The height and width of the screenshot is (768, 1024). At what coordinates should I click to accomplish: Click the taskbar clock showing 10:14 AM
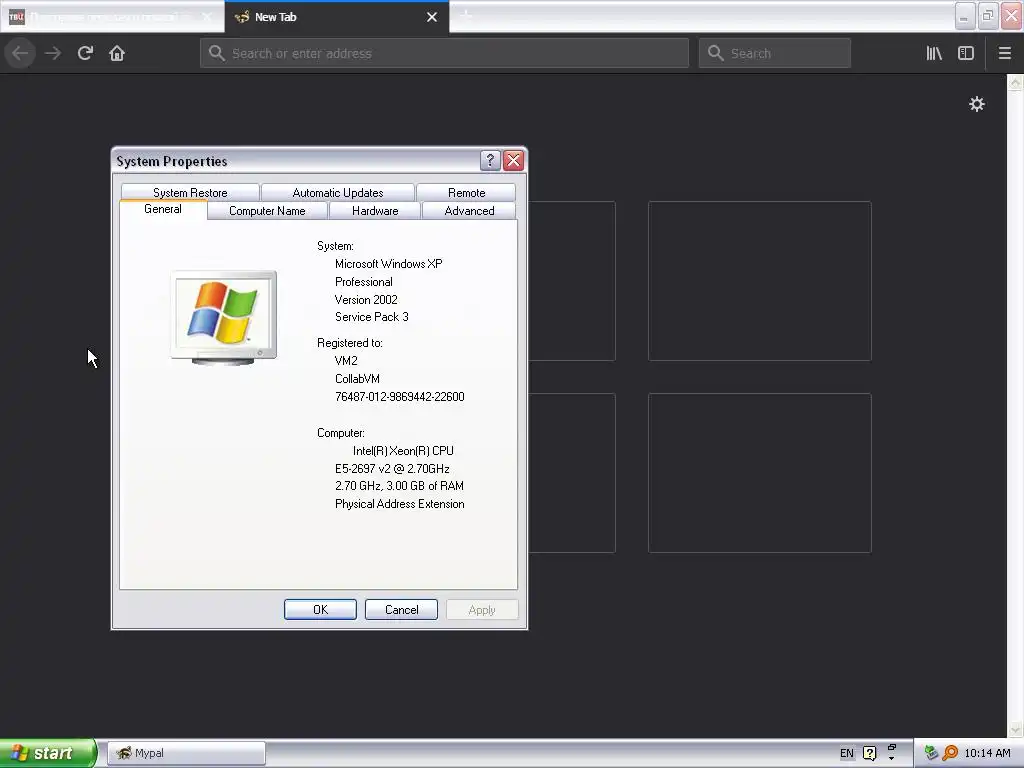pyautogui.click(x=987, y=753)
